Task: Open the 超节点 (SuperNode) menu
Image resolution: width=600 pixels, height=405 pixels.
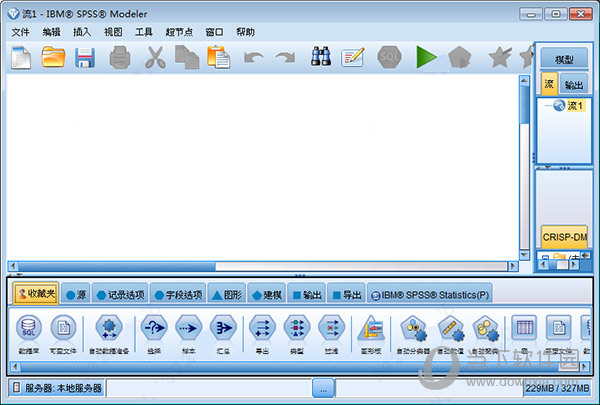Action: (x=179, y=32)
